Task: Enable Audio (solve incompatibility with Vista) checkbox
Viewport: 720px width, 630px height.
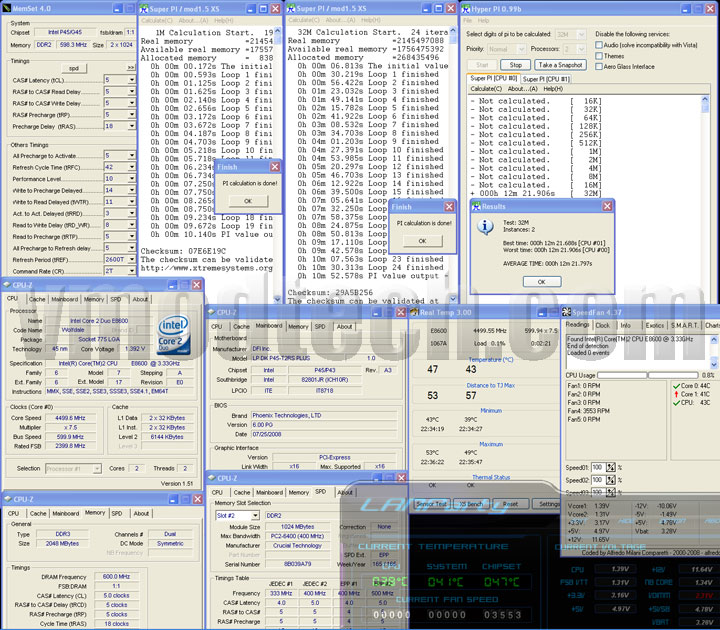Action: 599,45
